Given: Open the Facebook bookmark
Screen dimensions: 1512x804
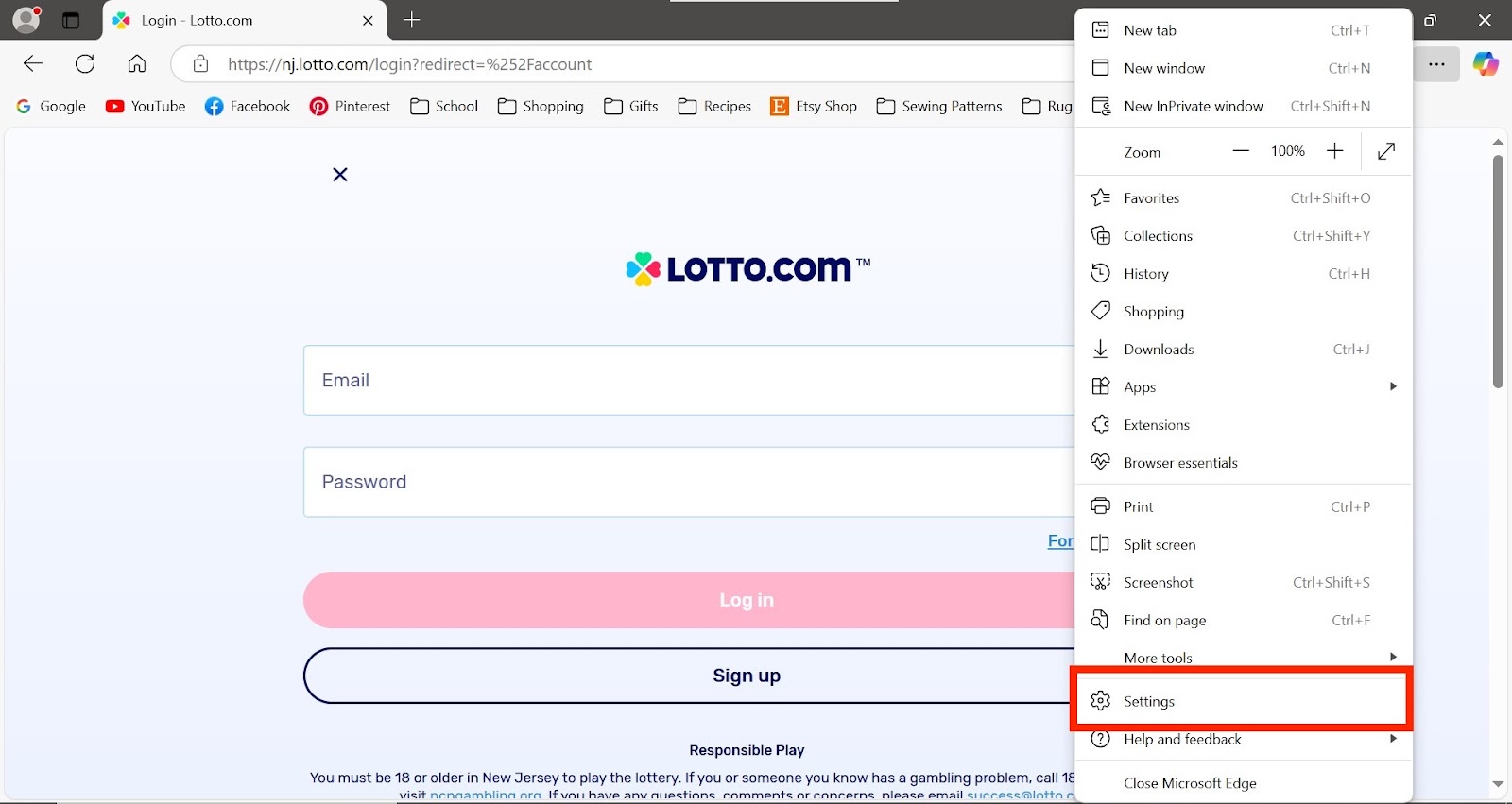Looking at the screenshot, I should [248, 106].
